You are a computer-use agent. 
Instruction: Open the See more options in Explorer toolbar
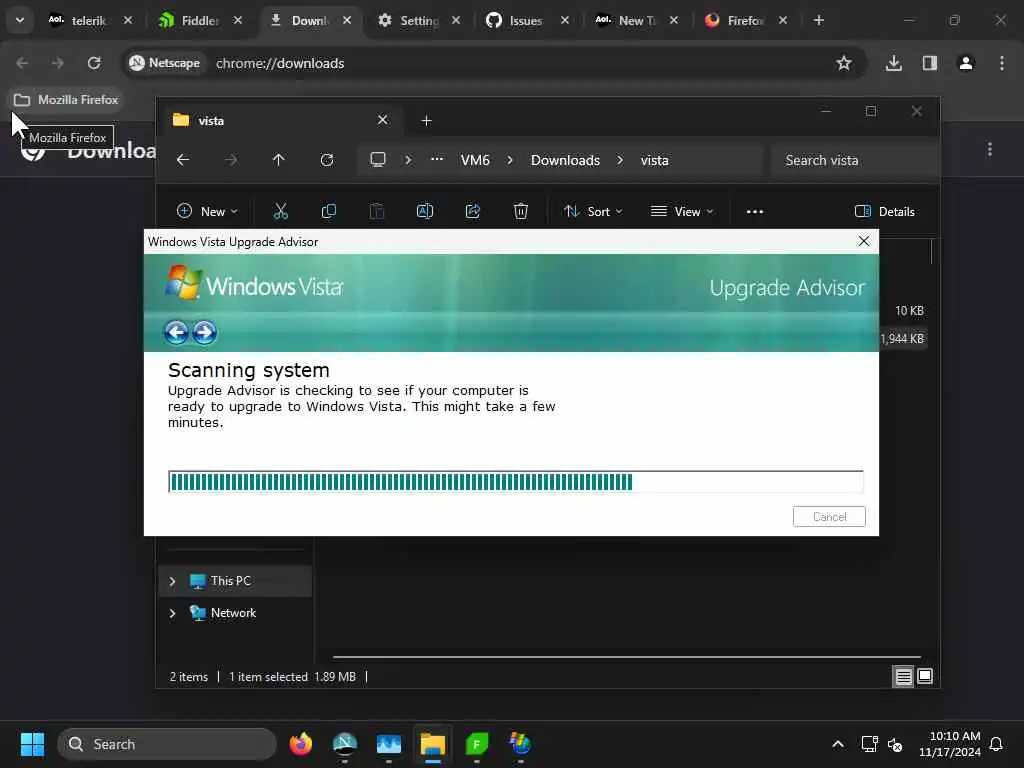[755, 211]
